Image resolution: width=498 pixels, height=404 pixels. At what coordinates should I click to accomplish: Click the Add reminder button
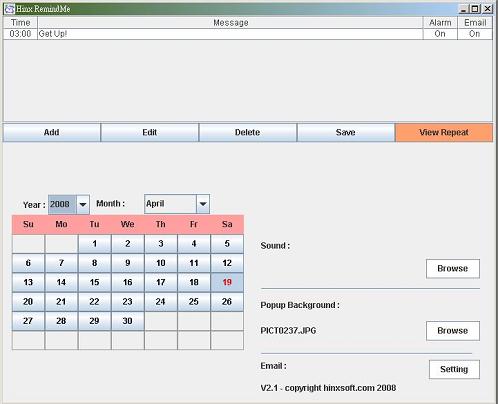(x=52, y=132)
